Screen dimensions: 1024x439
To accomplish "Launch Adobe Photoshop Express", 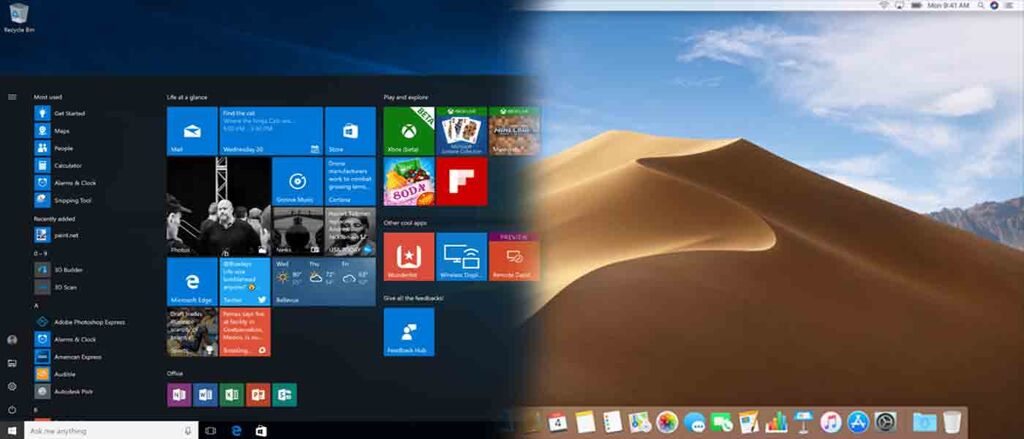I will pyautogui.click(x=80, y=322).
